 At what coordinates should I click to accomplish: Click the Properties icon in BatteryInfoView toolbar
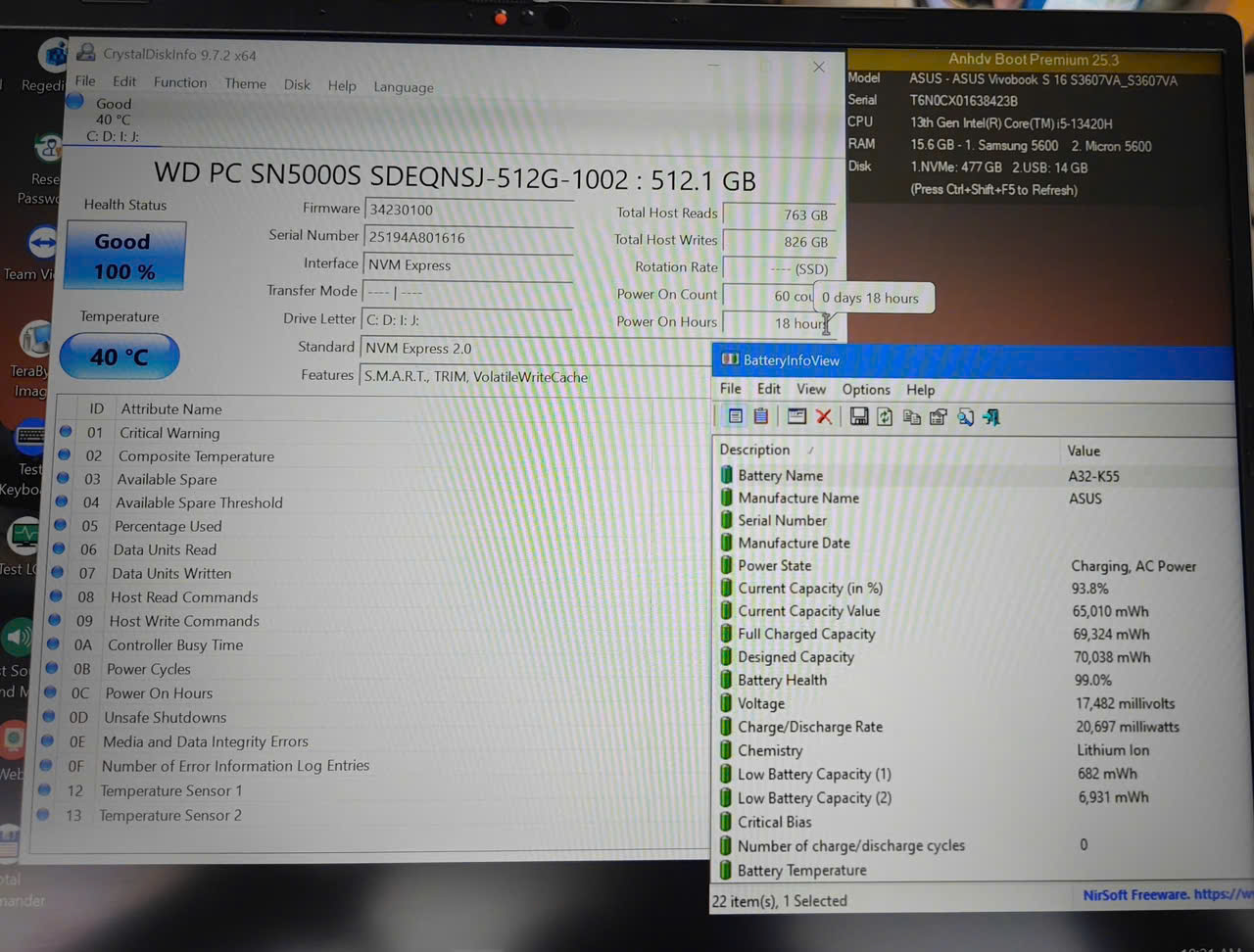click(x=938, y=417)
